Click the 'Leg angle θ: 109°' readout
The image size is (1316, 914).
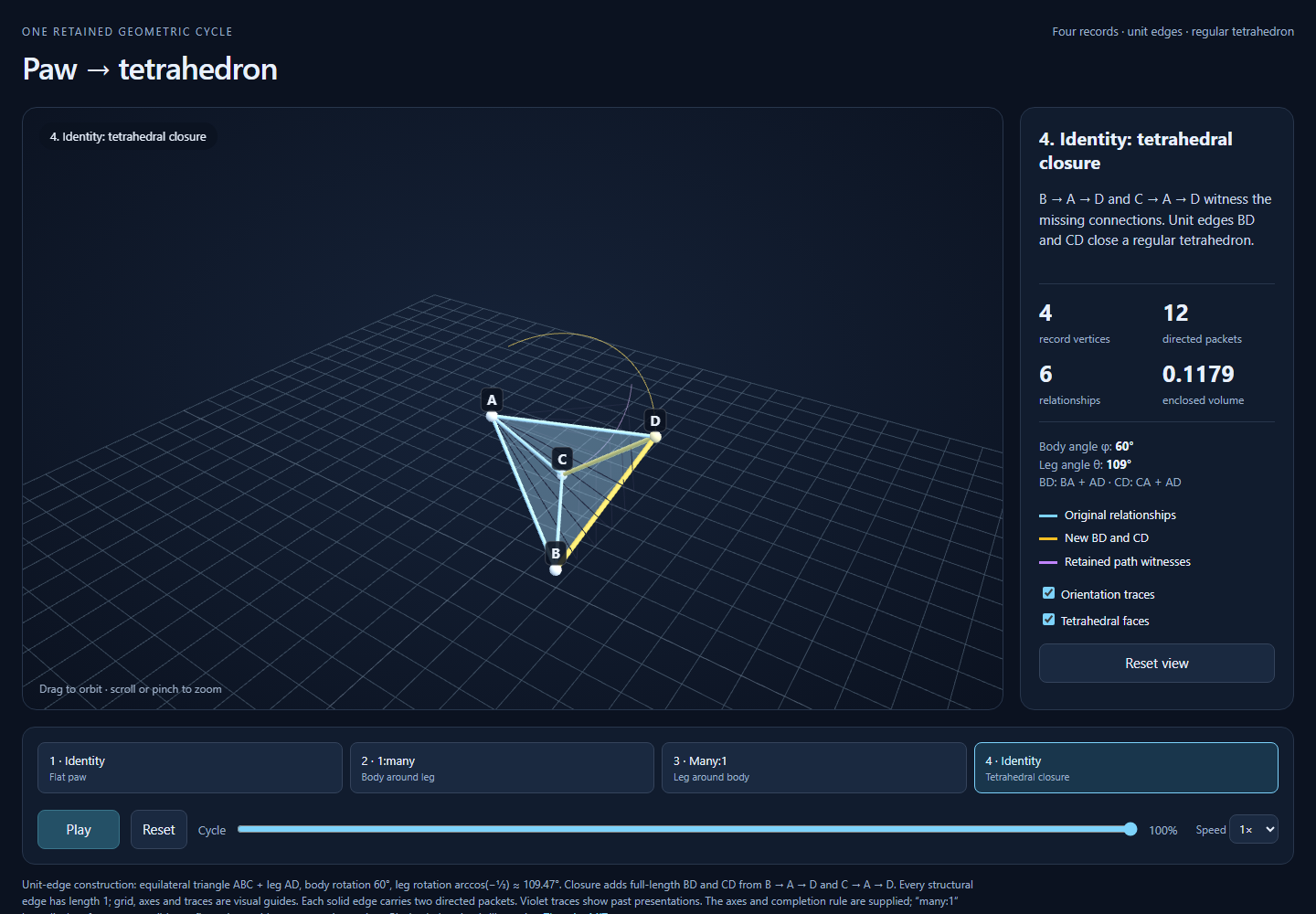click(1085, 464)
